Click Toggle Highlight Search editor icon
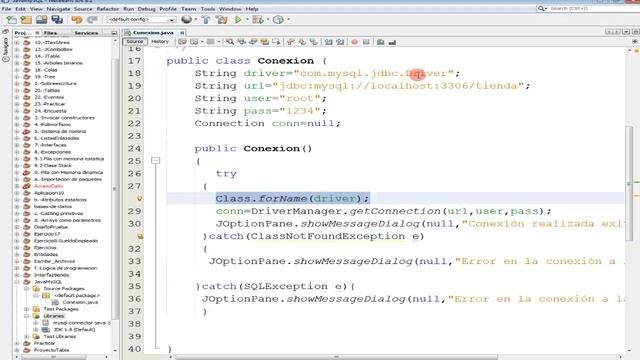The width and height of the screenshot is (640, 360). coord(264,42)
